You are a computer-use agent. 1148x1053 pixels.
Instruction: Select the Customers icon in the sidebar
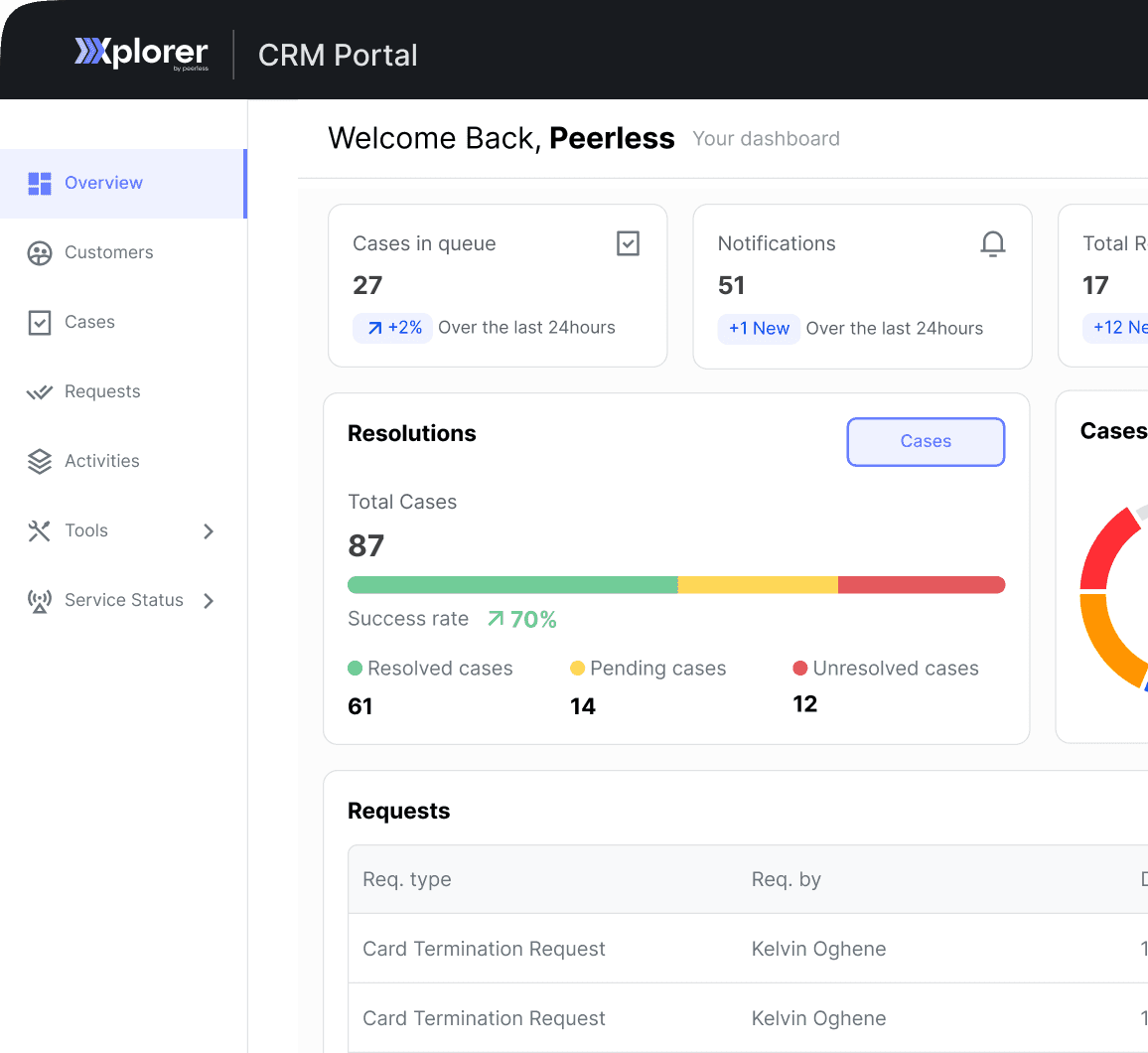(40, 252)
